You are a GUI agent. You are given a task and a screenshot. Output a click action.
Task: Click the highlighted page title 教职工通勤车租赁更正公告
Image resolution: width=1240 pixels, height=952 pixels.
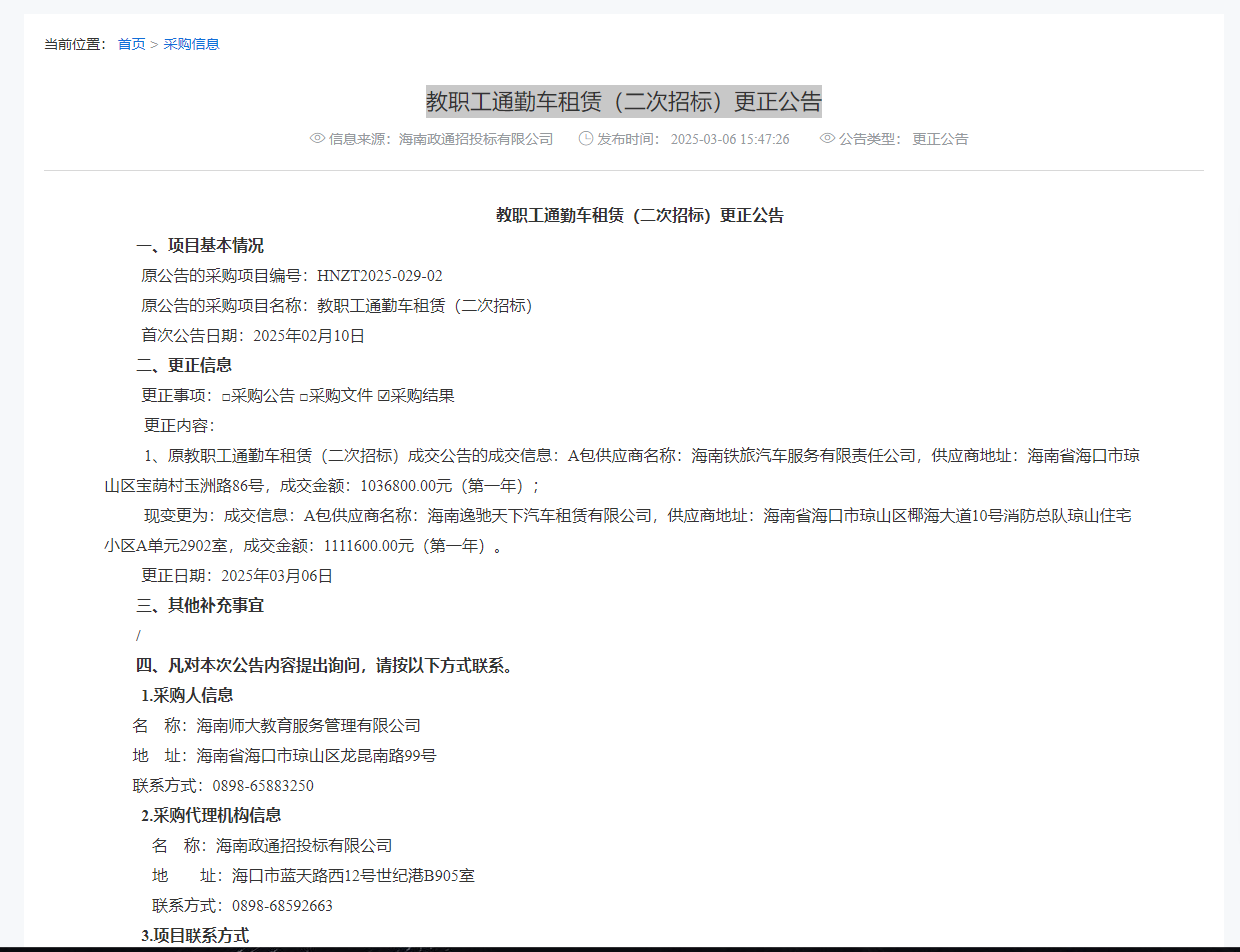[x=623, y=101]
